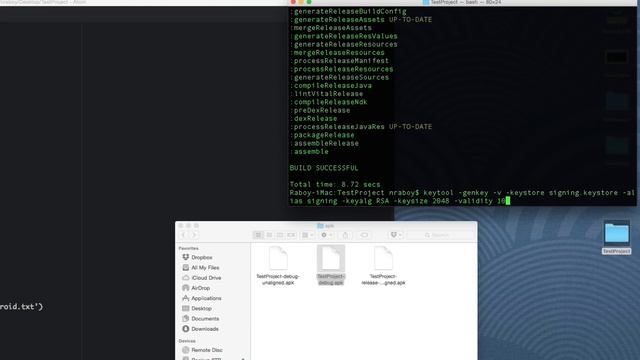The width and height of the screenshot is (640, 360).
Task: Click the Finder share button
Action: (x=345, y=235)
